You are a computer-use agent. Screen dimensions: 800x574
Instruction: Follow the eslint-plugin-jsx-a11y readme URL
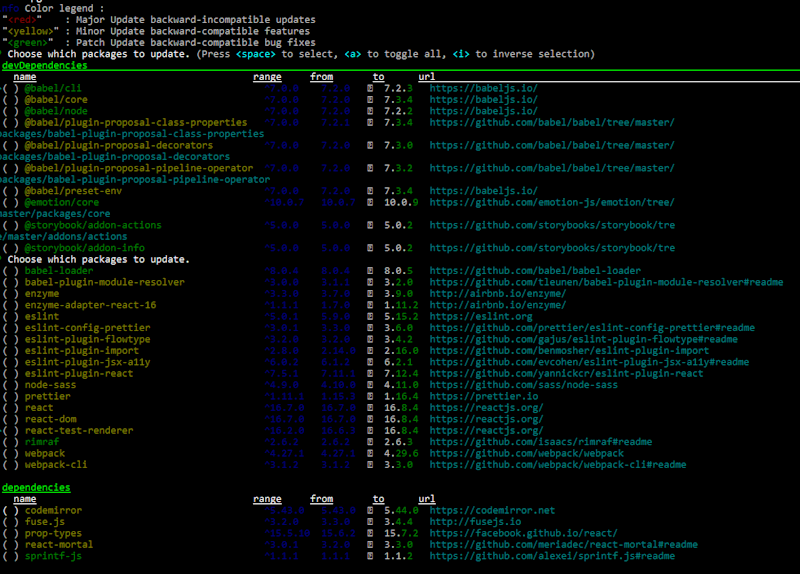click(x=589, y=362)
